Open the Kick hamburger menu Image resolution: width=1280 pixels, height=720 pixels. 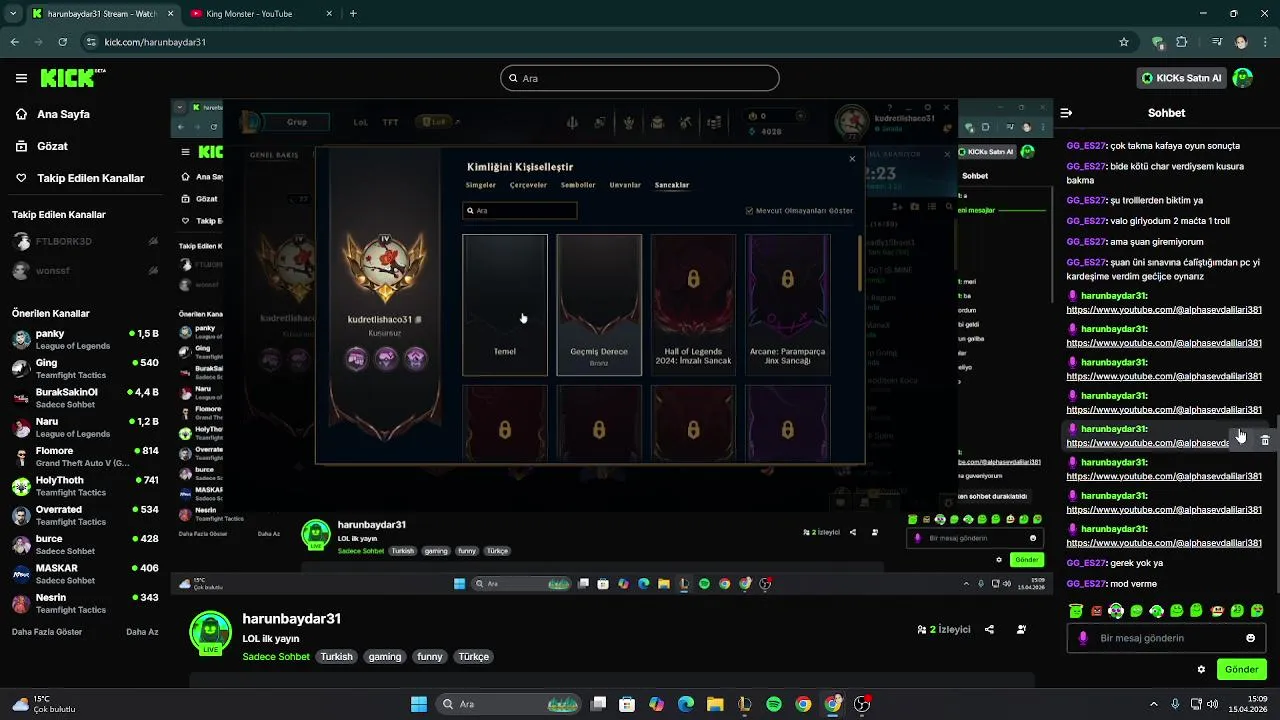[21, 78]
